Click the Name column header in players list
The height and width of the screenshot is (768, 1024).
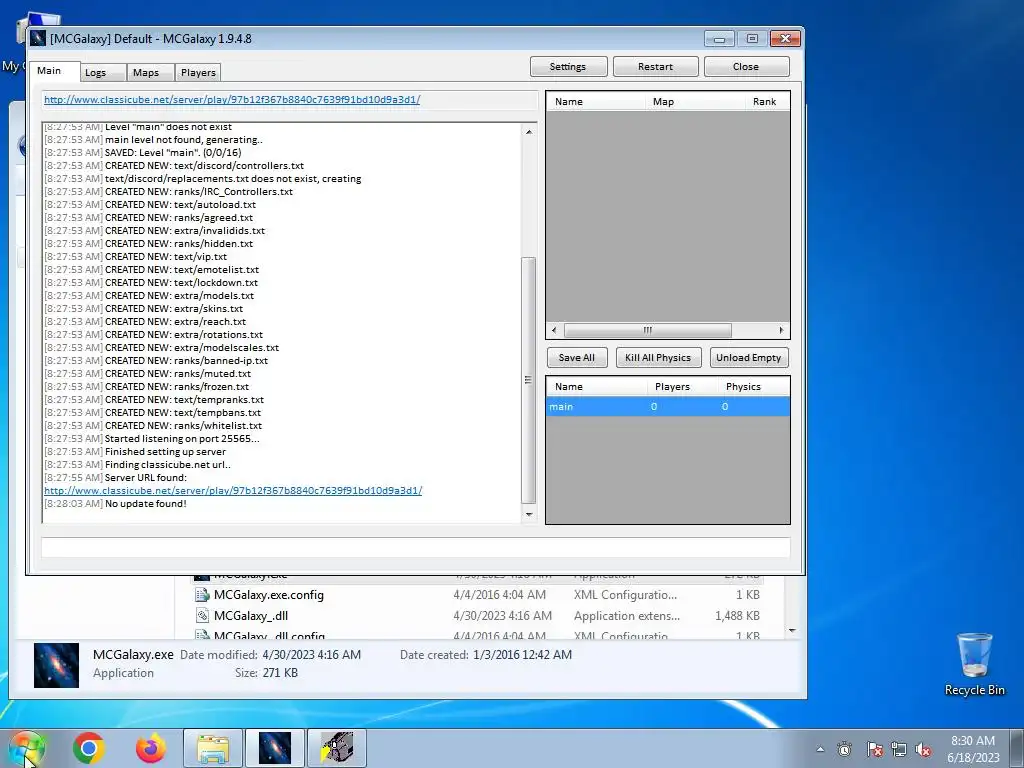pos(595,102)
